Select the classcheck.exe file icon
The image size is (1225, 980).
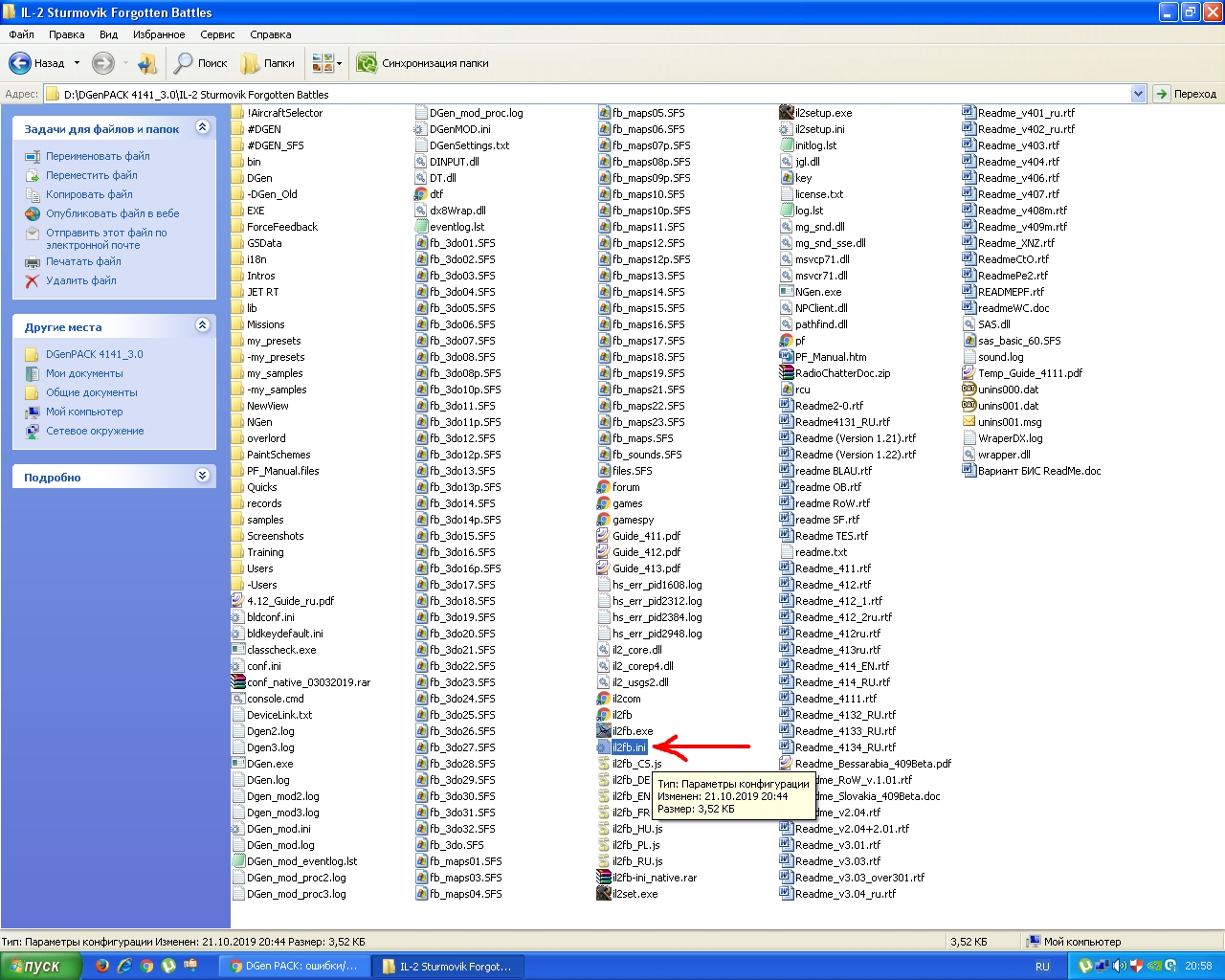[x=238, y=650]
